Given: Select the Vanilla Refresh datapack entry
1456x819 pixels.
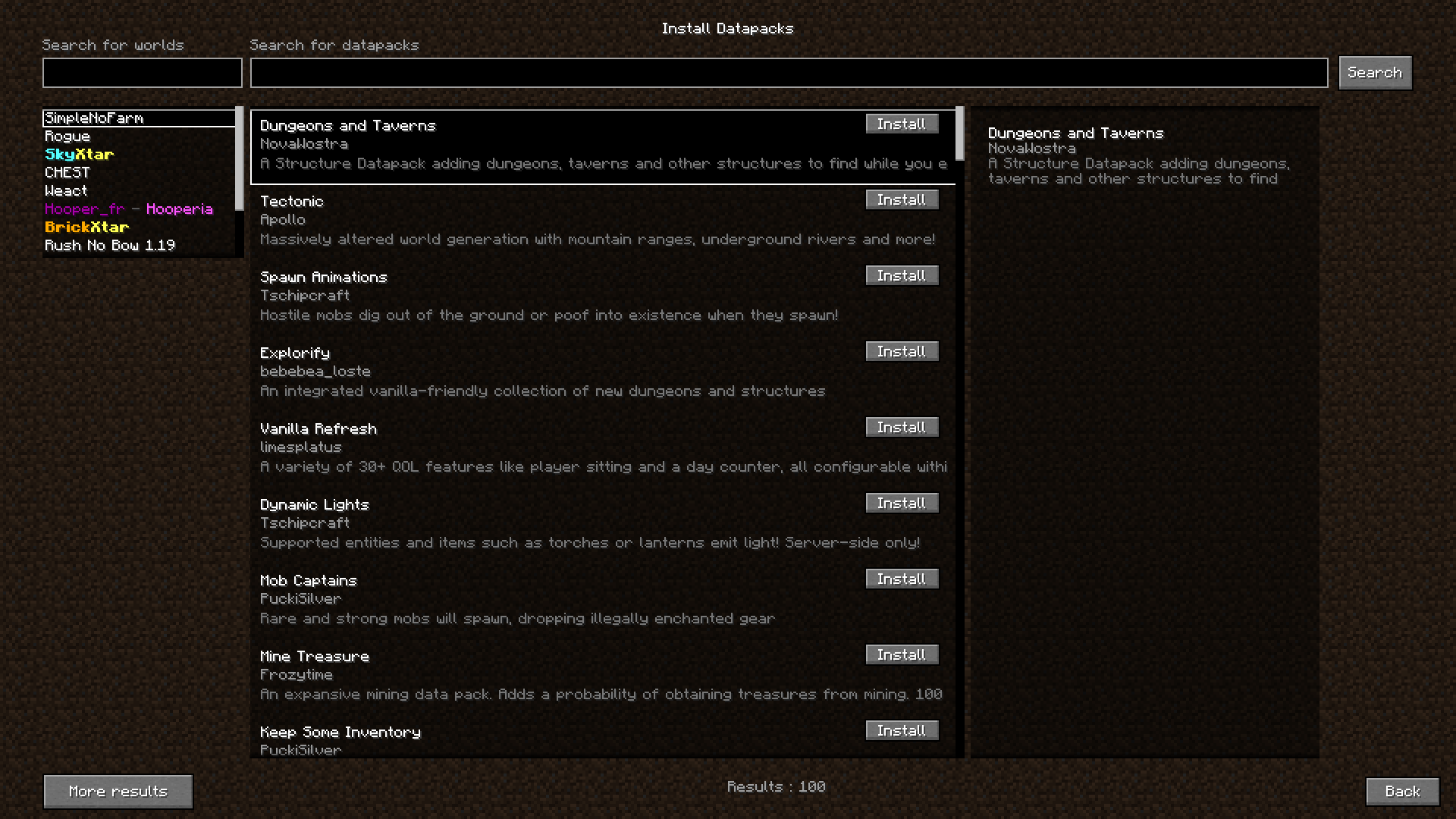Looking at the screenshot, I should point(542,447).
